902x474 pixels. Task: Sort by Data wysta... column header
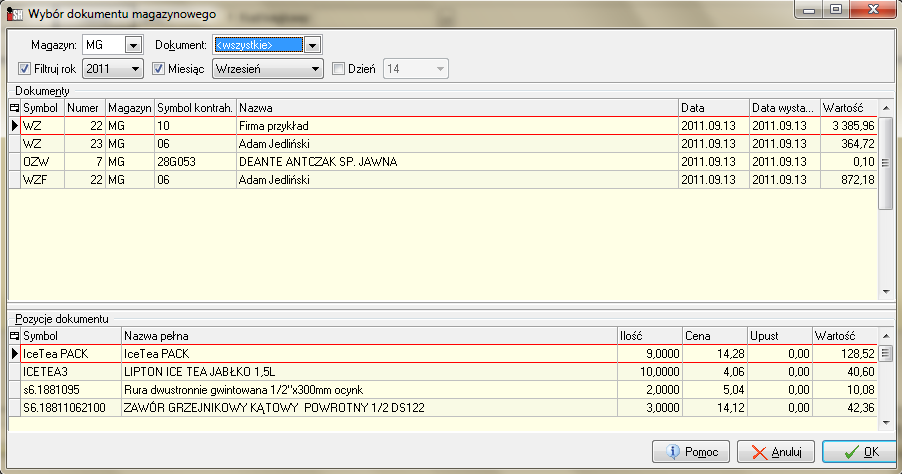(785, 108)
